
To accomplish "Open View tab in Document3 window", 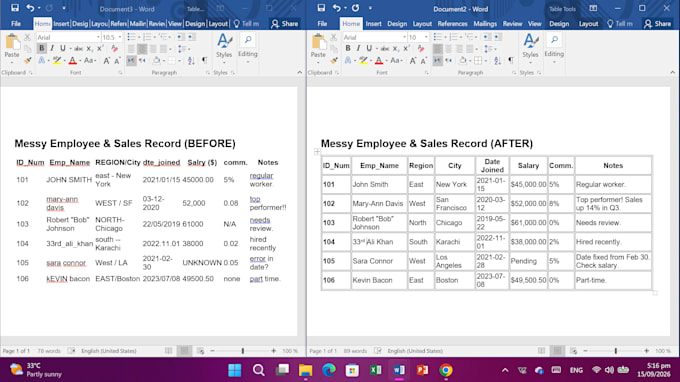I will 174,24.
